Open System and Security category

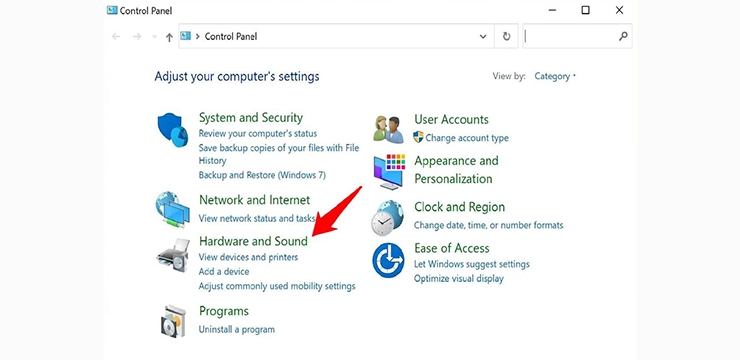251,117
